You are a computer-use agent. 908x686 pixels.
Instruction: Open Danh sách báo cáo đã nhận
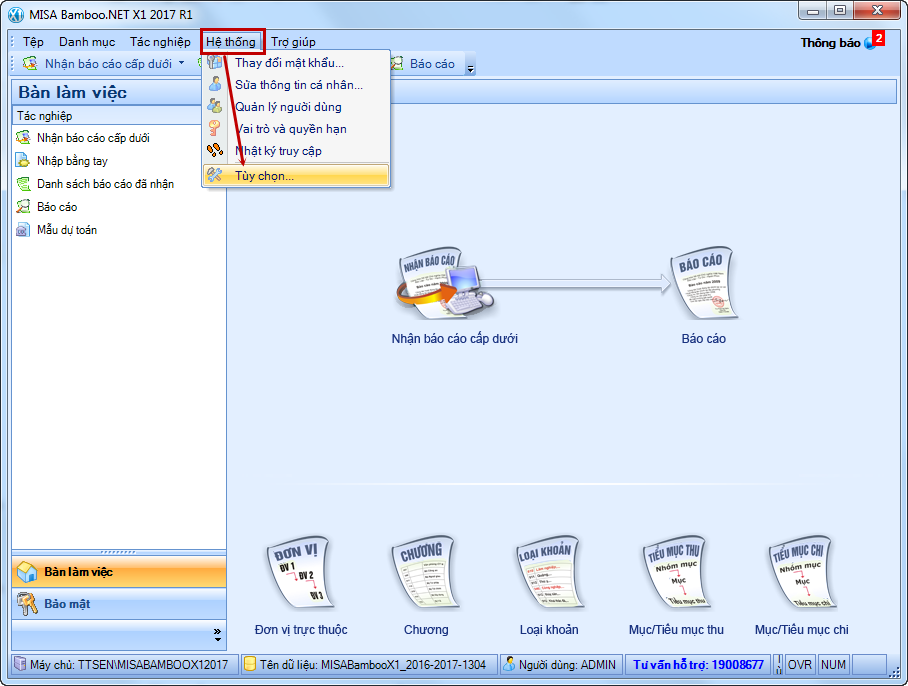[x=105, y=184]
